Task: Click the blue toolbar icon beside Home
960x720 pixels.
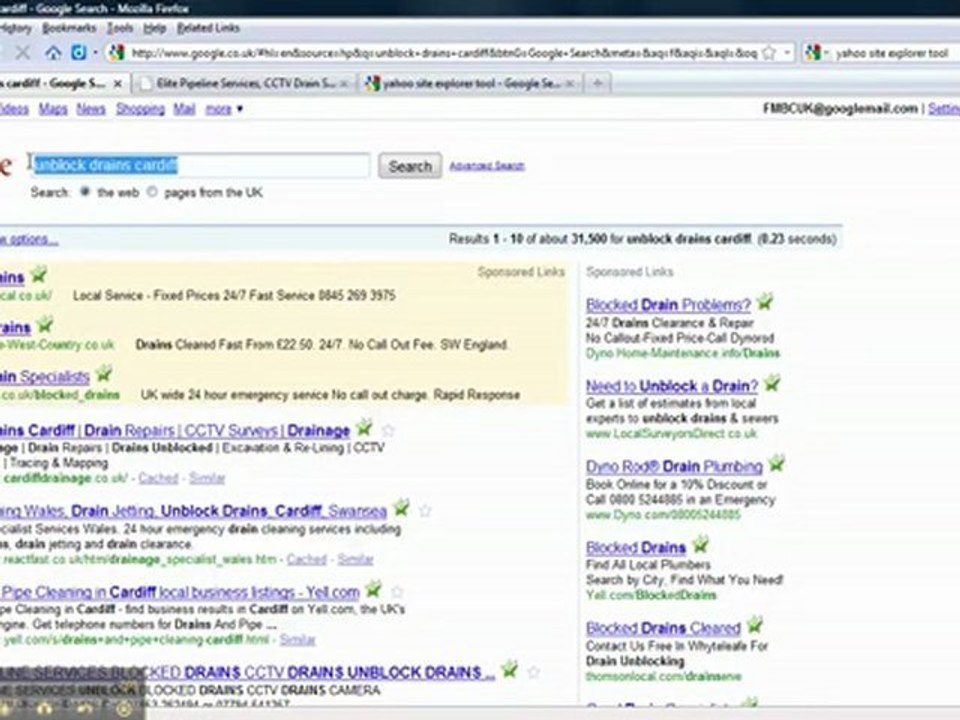Action: pyautogui.click(x=78, y=53)
